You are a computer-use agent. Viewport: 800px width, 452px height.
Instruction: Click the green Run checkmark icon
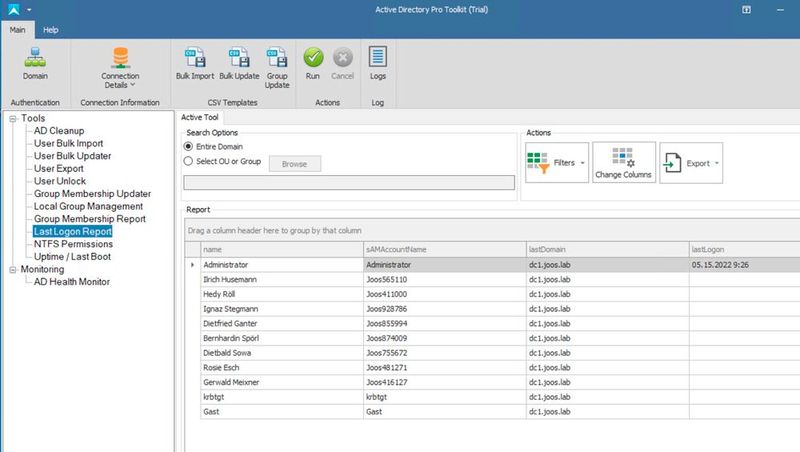pos(313,57)
